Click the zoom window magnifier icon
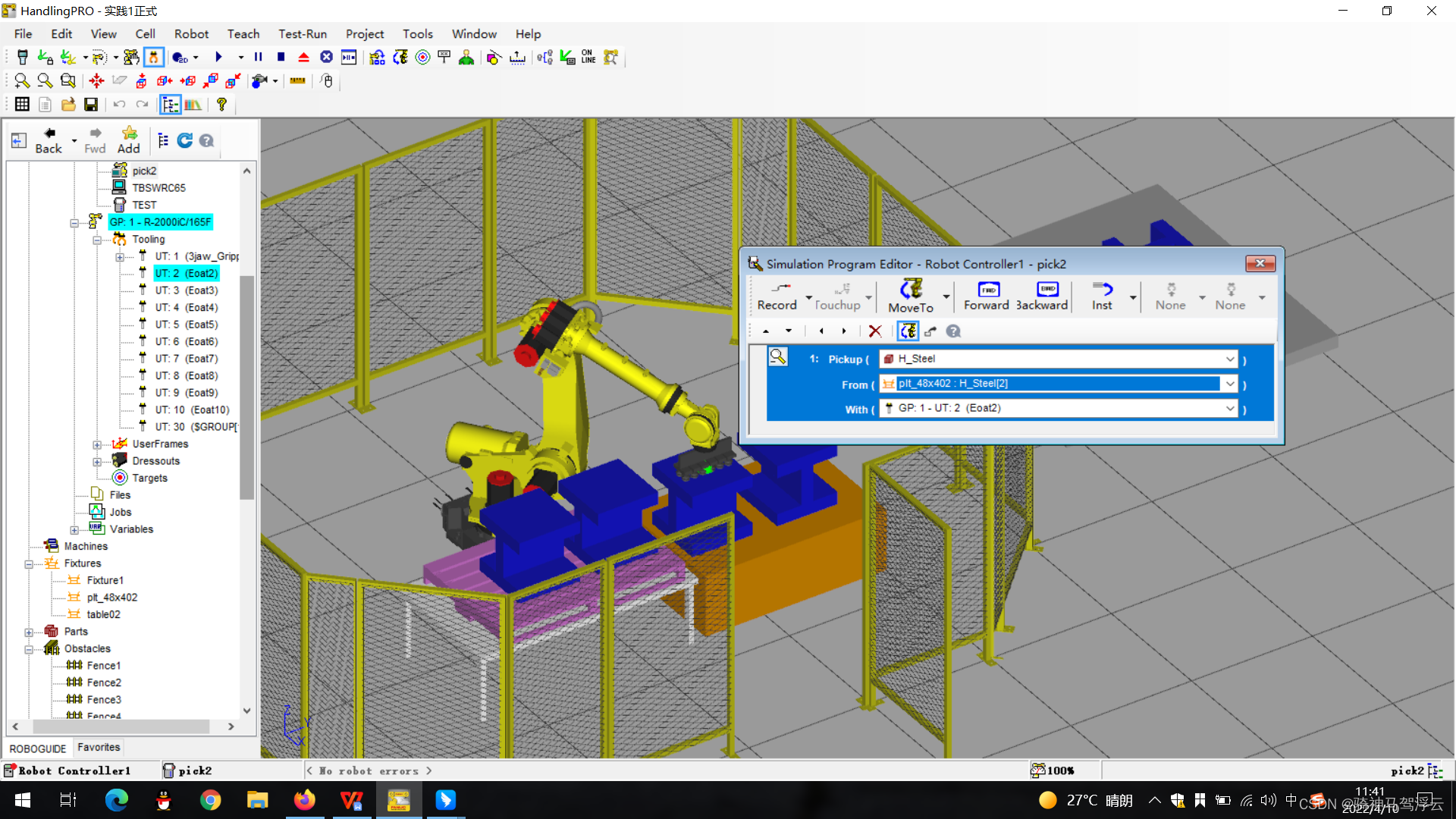 pos(68,81)
